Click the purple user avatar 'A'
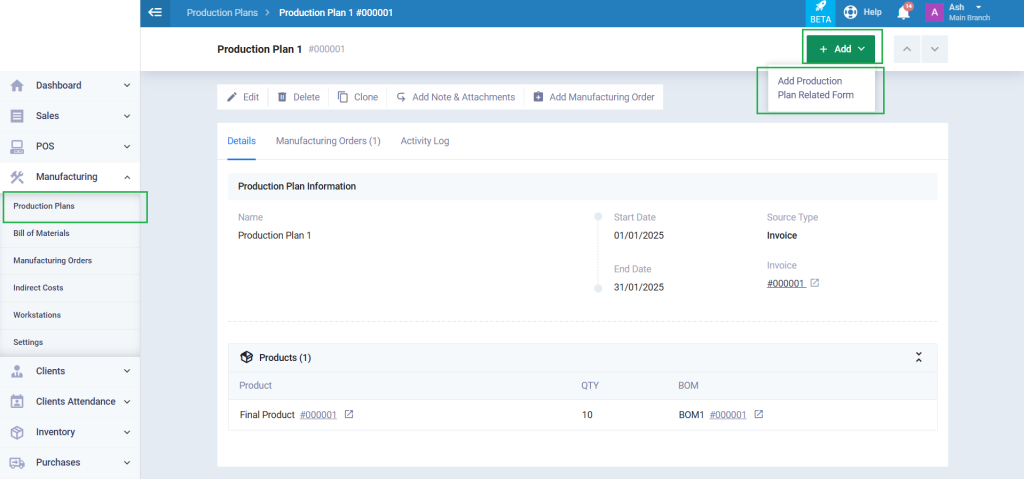The image size is (1024, 479). coord(935,12)
